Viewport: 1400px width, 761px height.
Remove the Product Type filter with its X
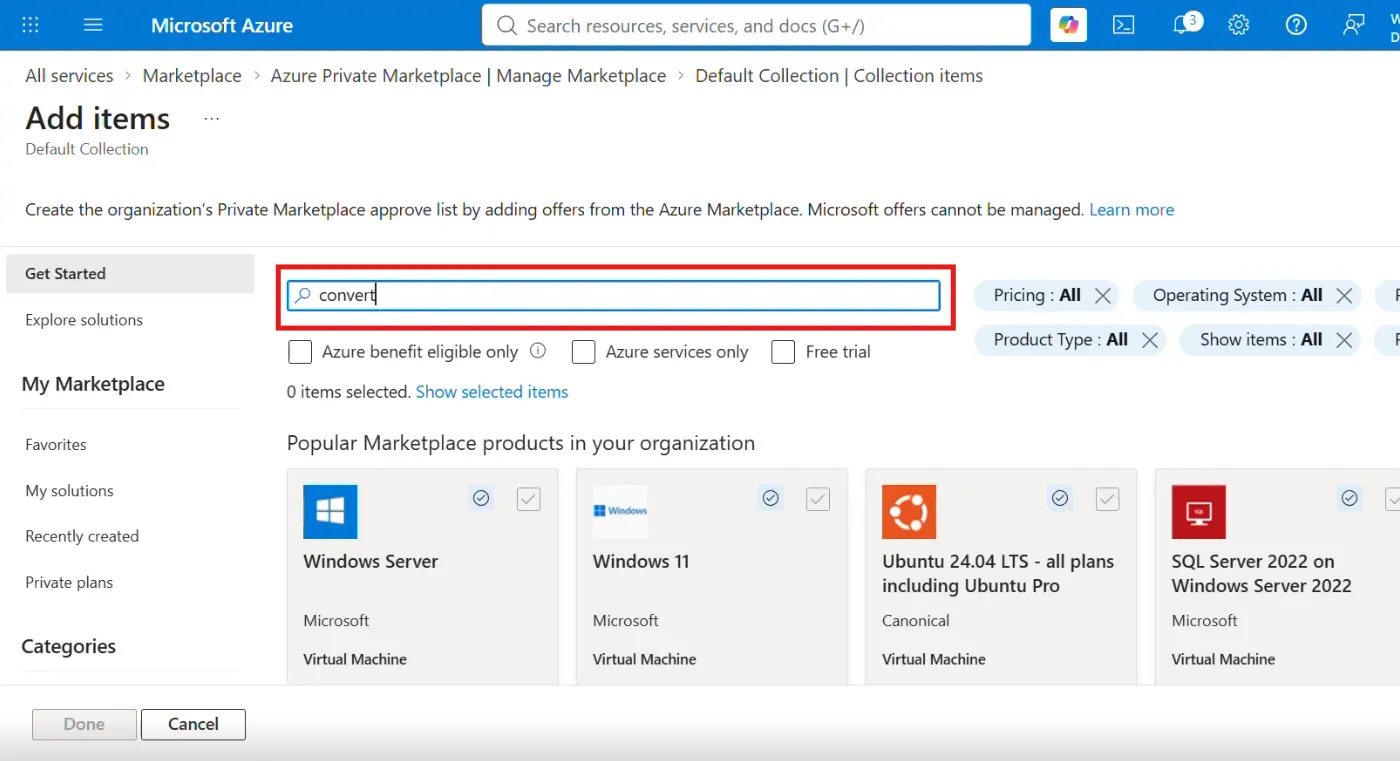1150,340
